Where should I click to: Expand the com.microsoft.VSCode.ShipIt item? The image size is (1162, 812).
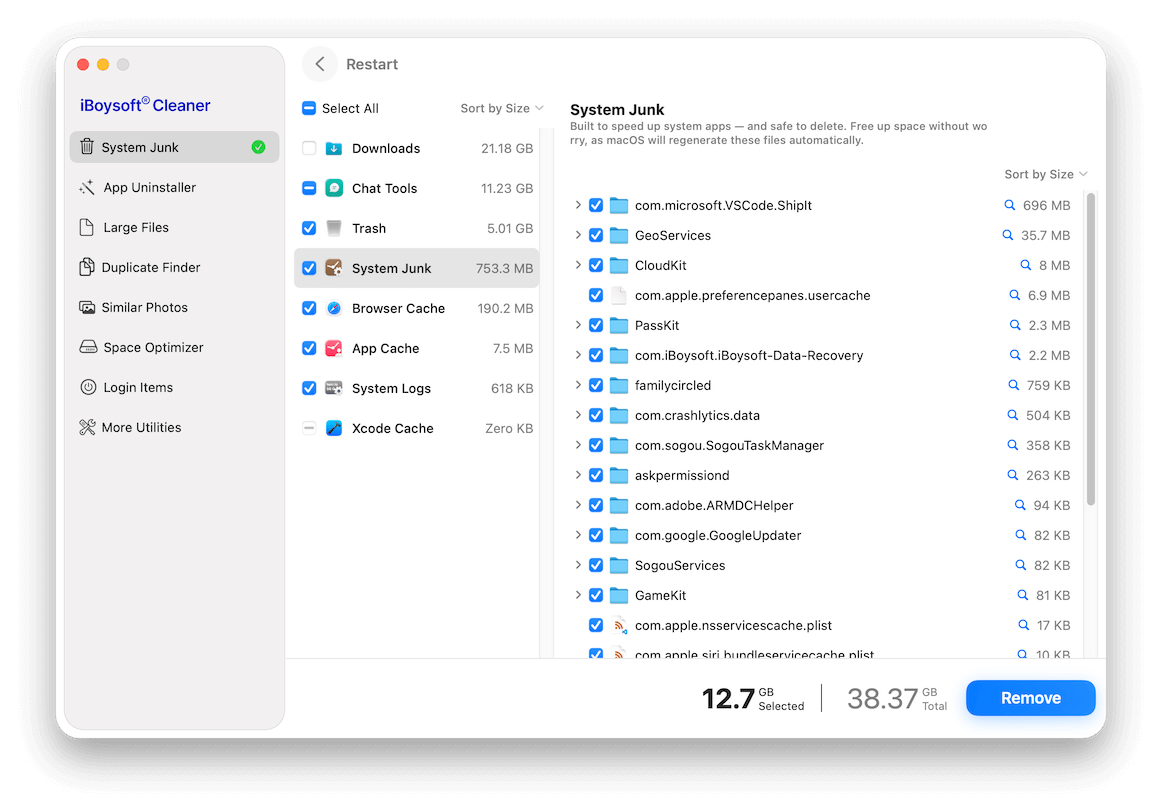[578, 205]
